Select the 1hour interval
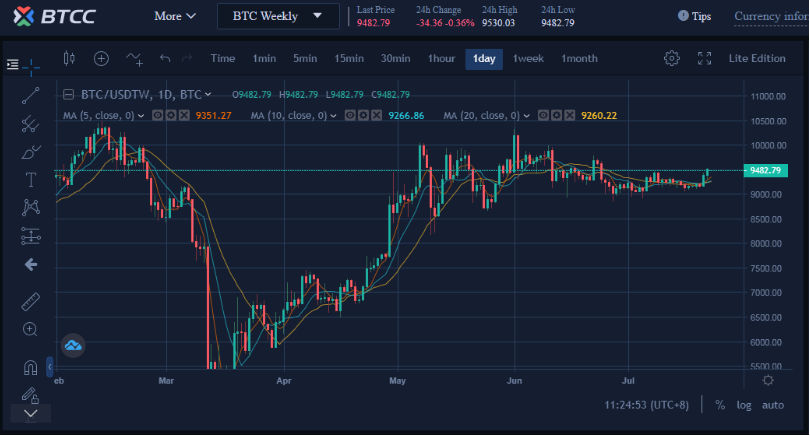Image resolution: width=810 pixels, height=436 pixels. (441, 58)
